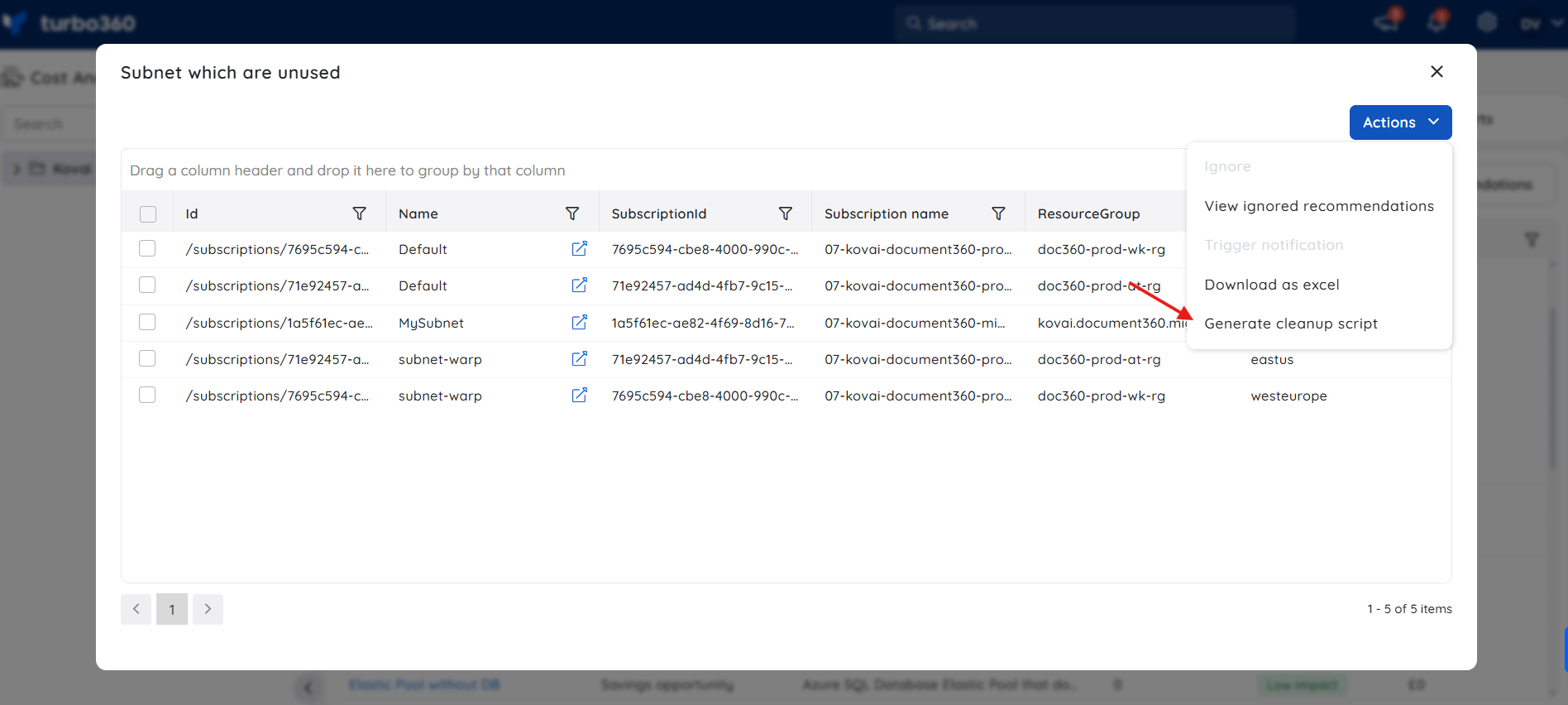The image size is (1568, 705).
Task: Go to next page of results
Action: click(x=208, y=609)
